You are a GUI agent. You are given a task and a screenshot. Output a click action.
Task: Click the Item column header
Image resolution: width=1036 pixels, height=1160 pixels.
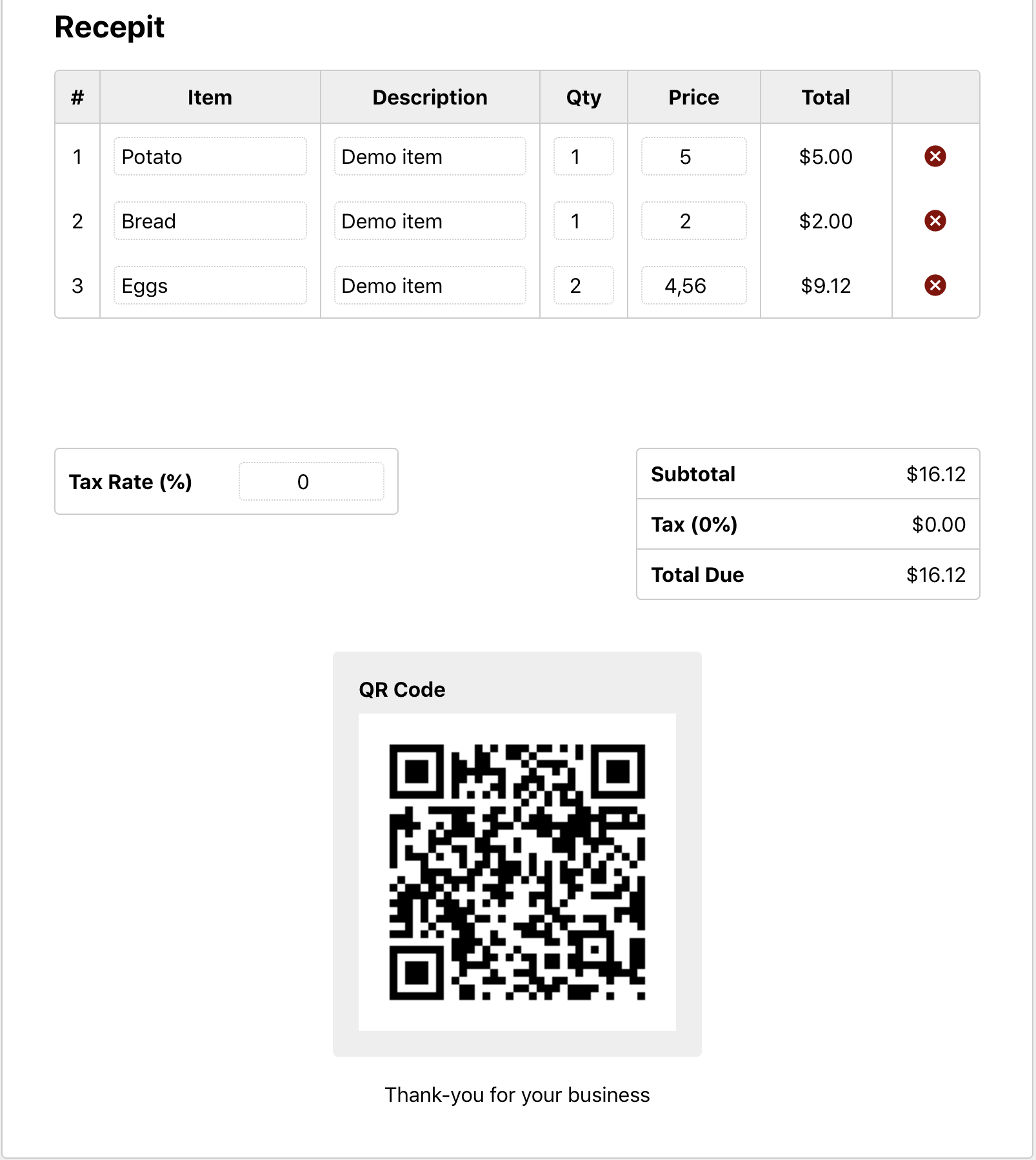point(210,97)
